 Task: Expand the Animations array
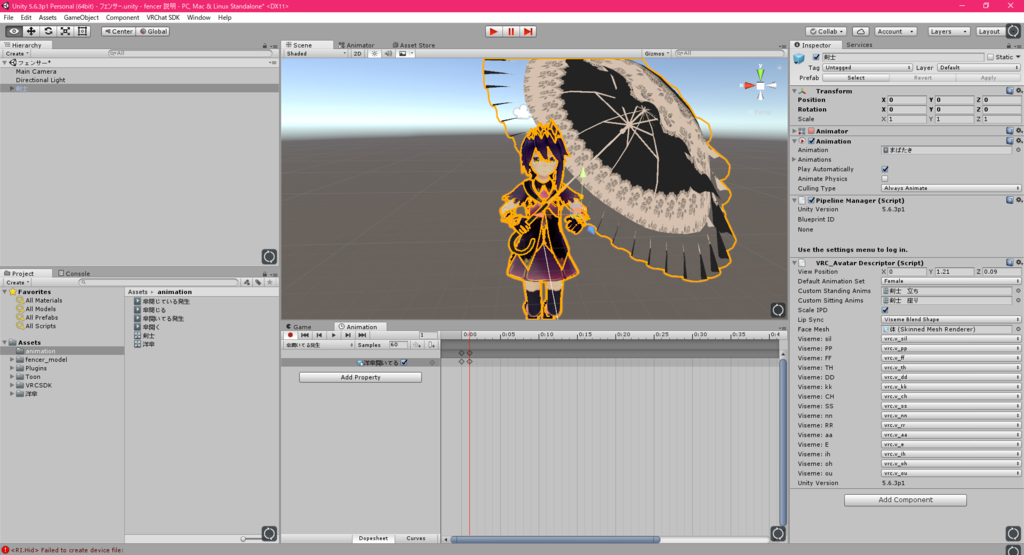pos(795,159)
